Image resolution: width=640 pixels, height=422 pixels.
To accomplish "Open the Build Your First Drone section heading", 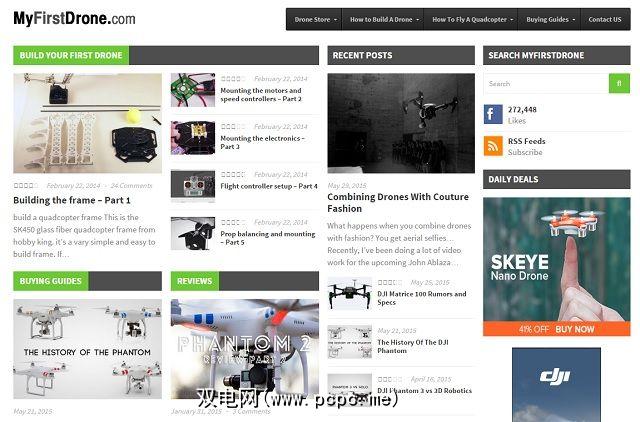I will coord(71,55).
